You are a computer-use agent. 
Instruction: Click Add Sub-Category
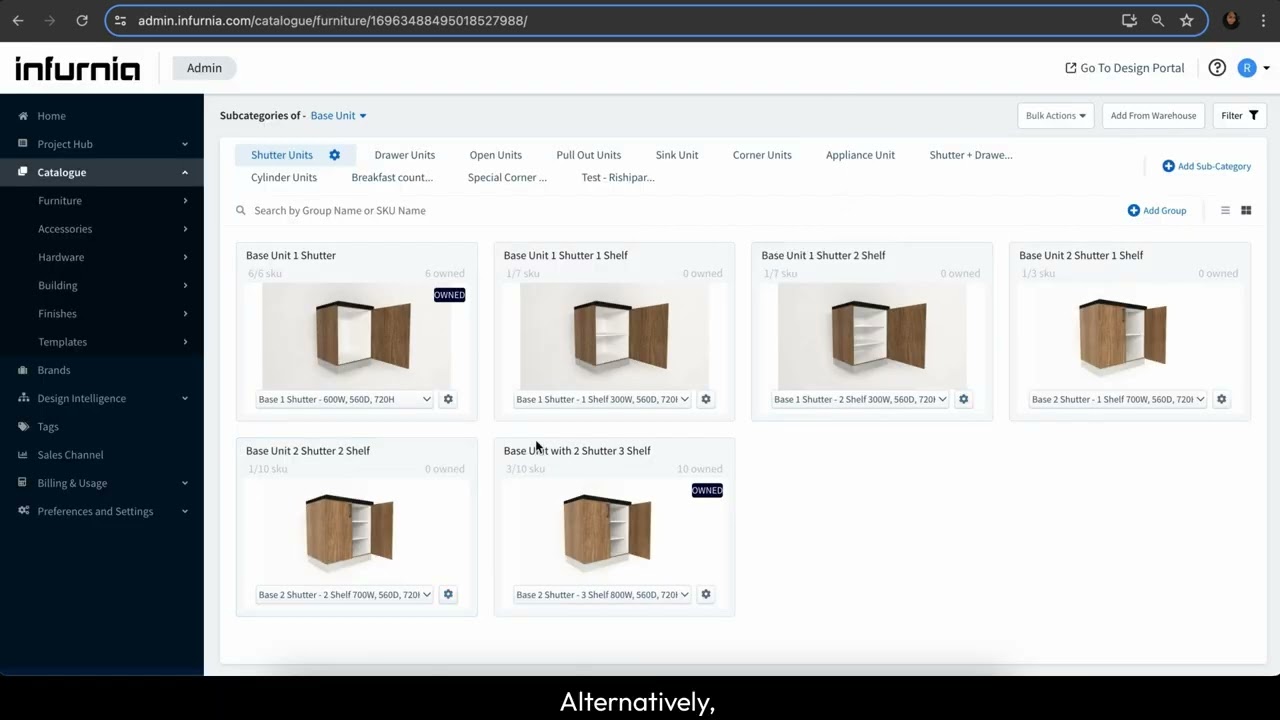click(x=1207, y=166)
